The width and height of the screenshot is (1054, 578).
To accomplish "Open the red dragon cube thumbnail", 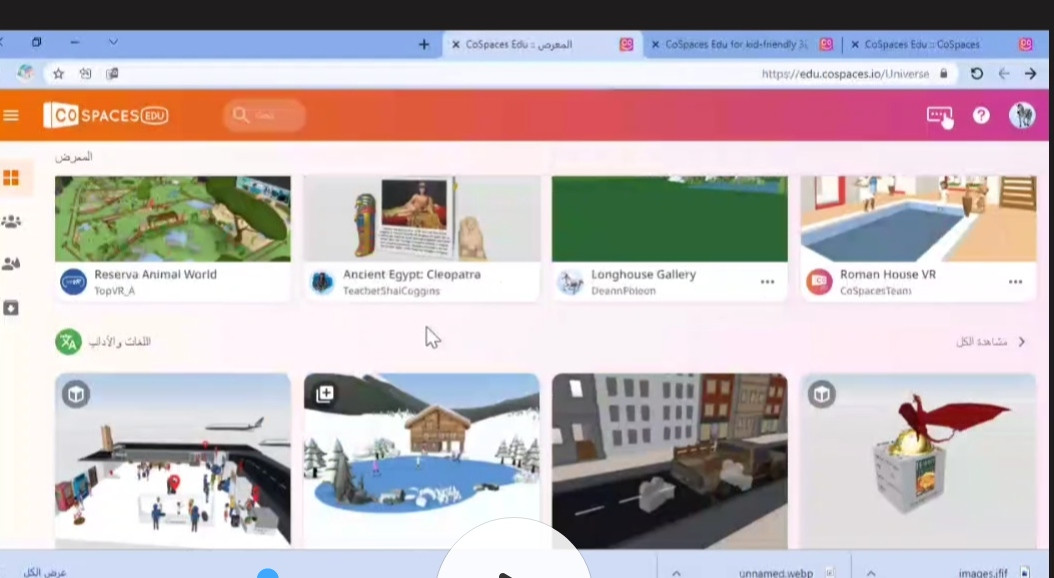I will point(918,461).
